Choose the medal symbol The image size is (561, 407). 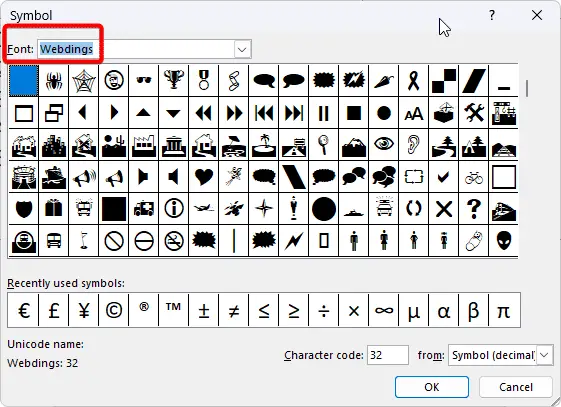[204, 80]
